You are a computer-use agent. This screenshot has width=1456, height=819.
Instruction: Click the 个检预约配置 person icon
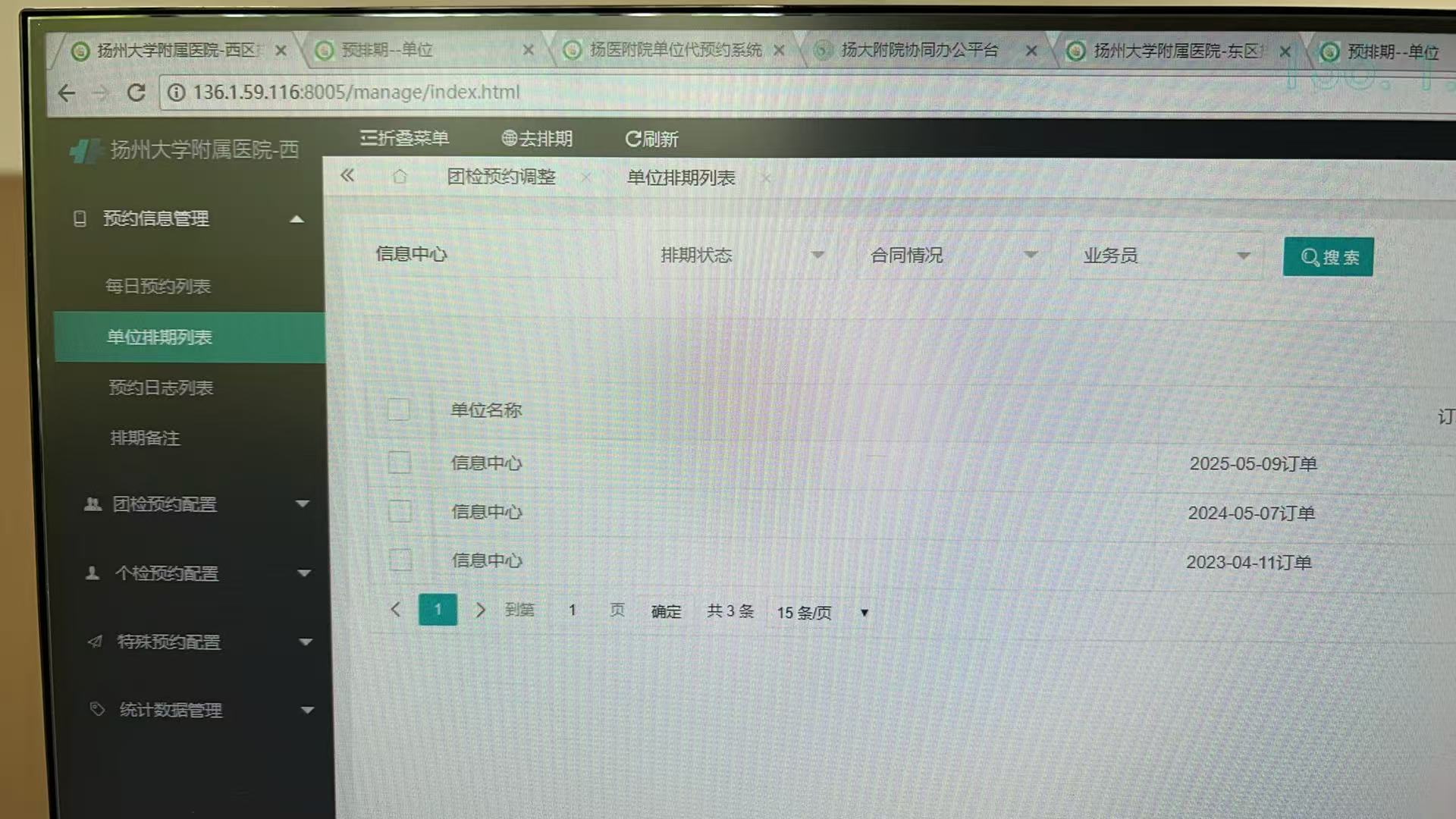click(x=93, y=573)
